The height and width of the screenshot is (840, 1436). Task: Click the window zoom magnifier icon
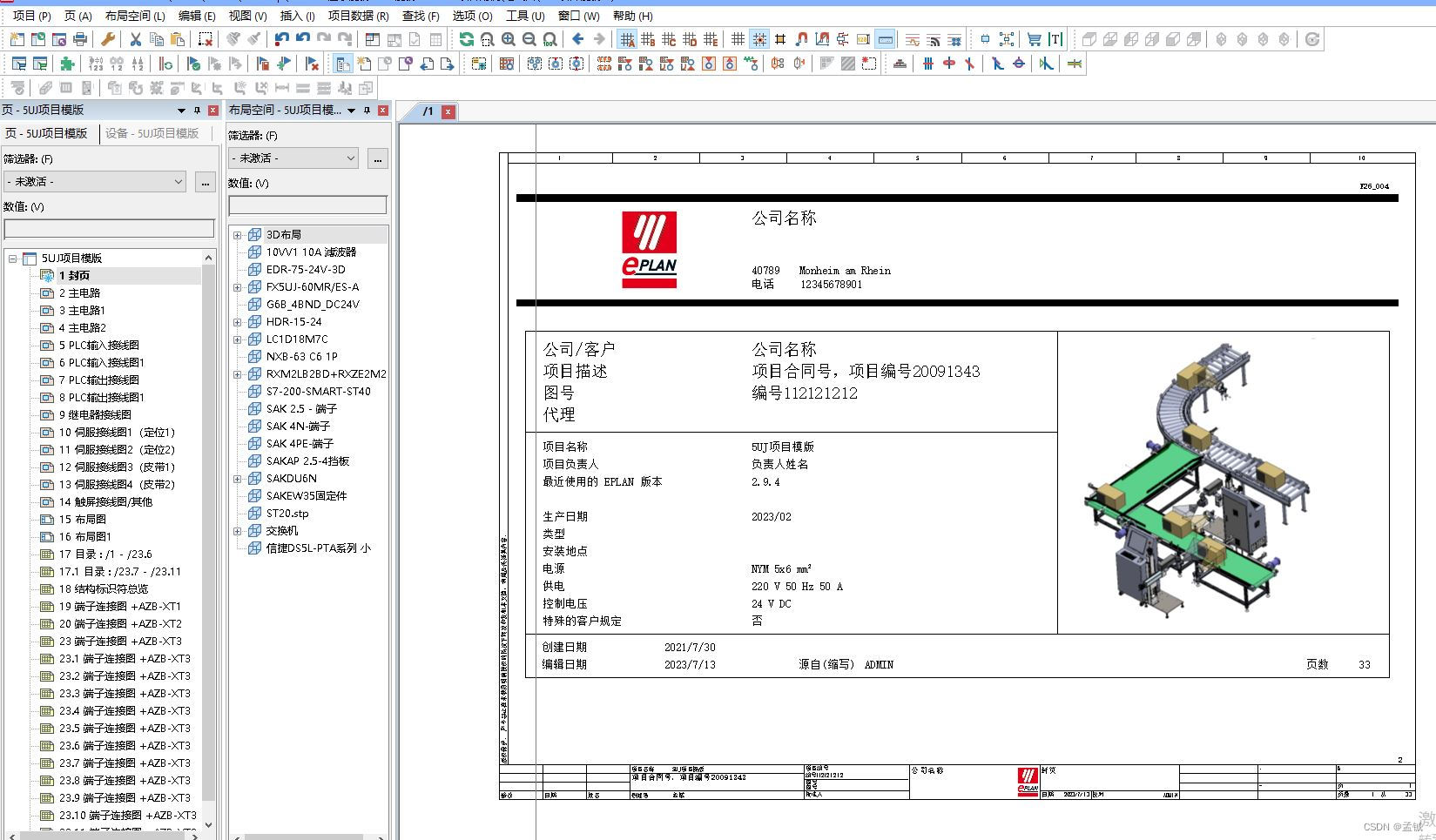click(488, 39)
